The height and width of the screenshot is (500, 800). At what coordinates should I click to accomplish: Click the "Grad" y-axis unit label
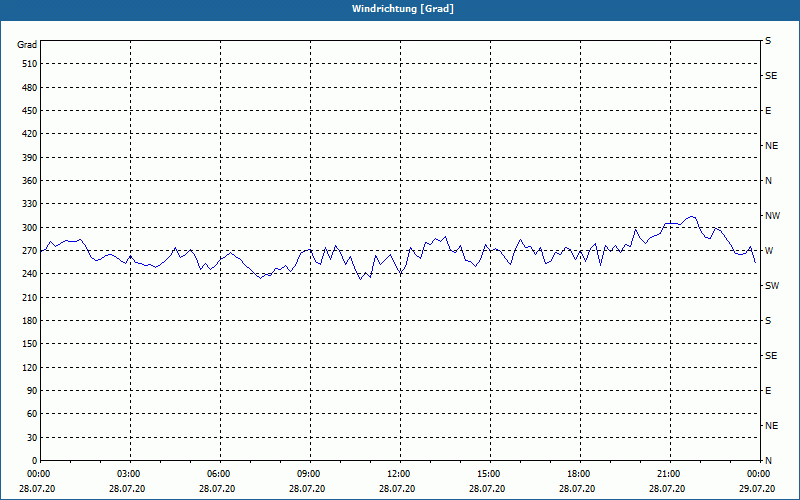(x=27, y=45)
